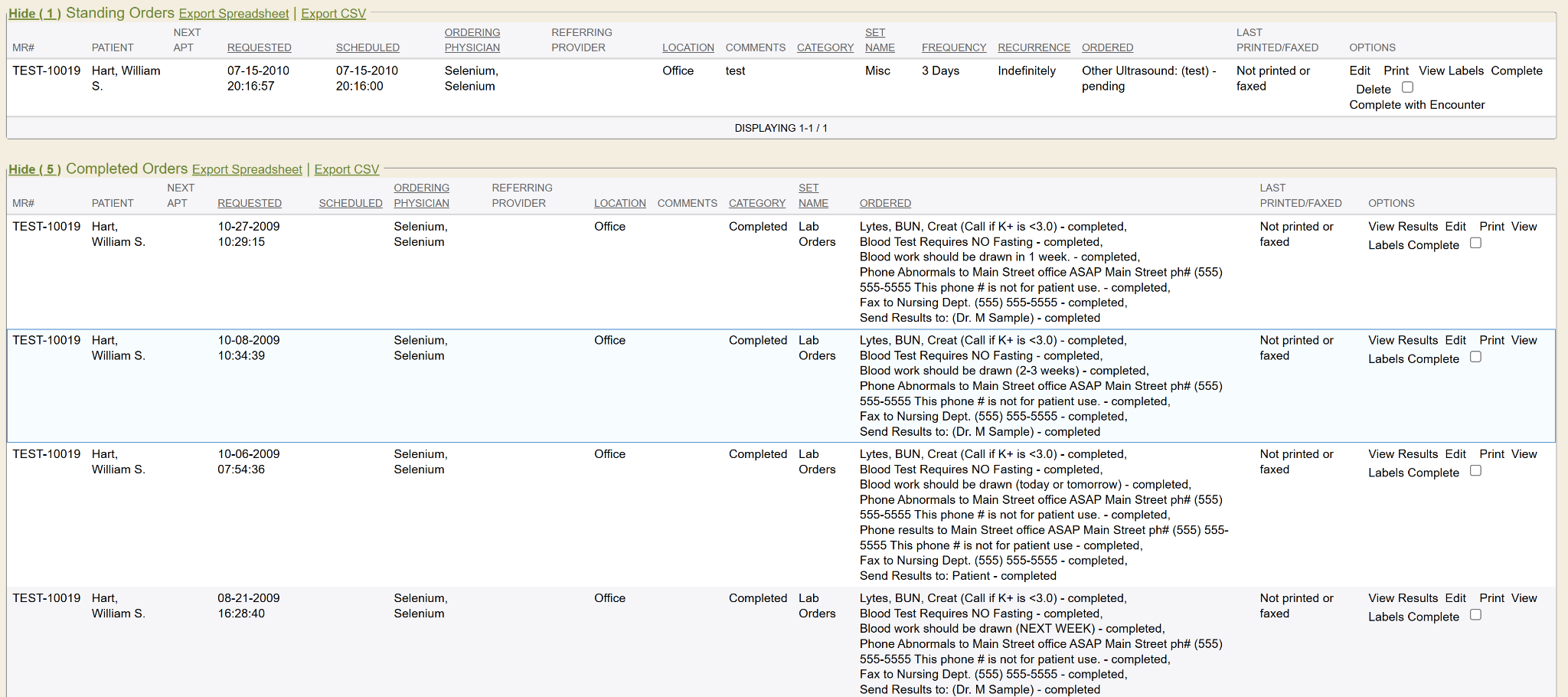Screen dimensions: 1568x697
Task: Sort Standing Orders by Frequency column
Action: pos(953,47)
